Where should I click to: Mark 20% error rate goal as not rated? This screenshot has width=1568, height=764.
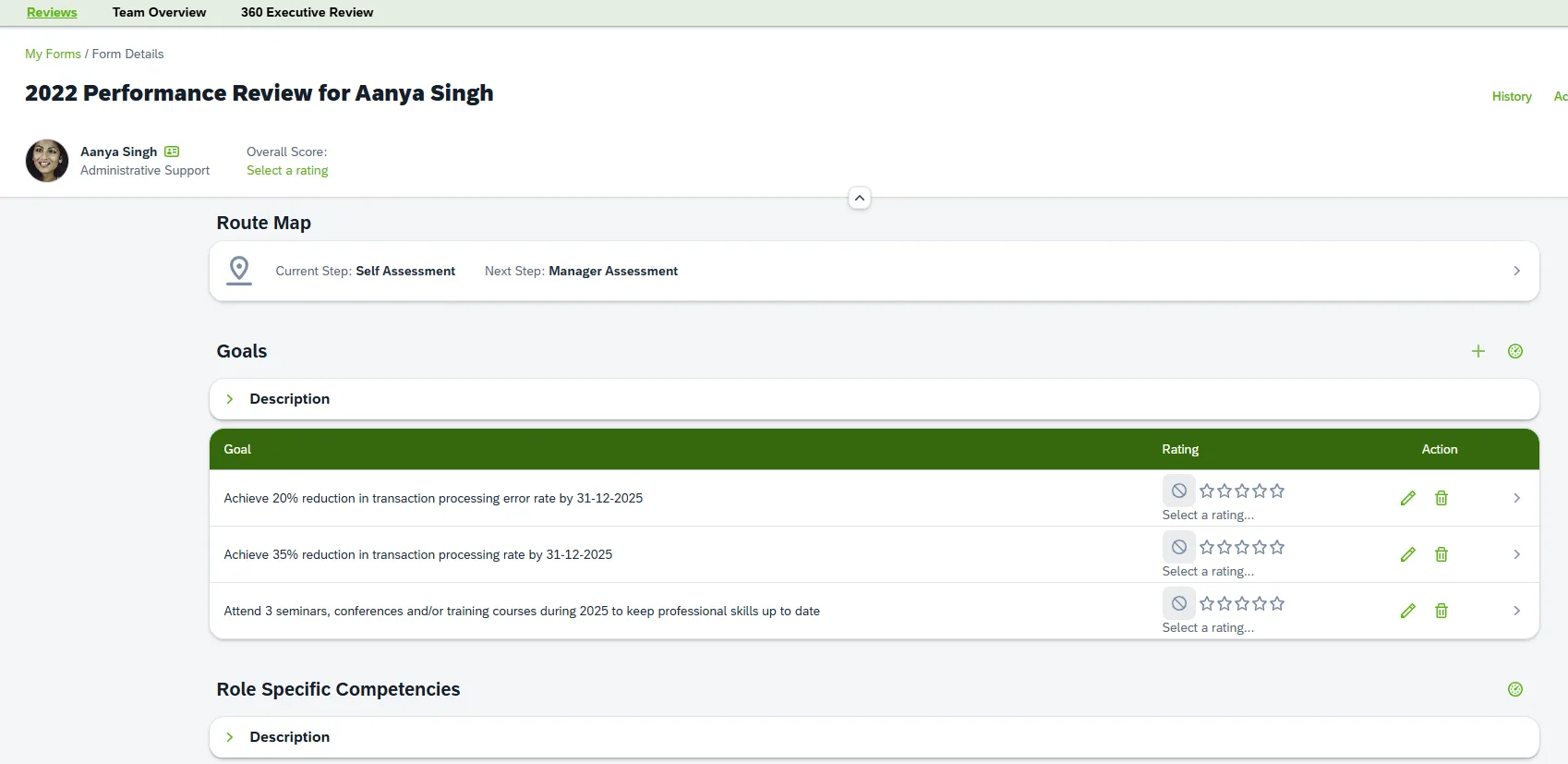(x=1179, y=491)
